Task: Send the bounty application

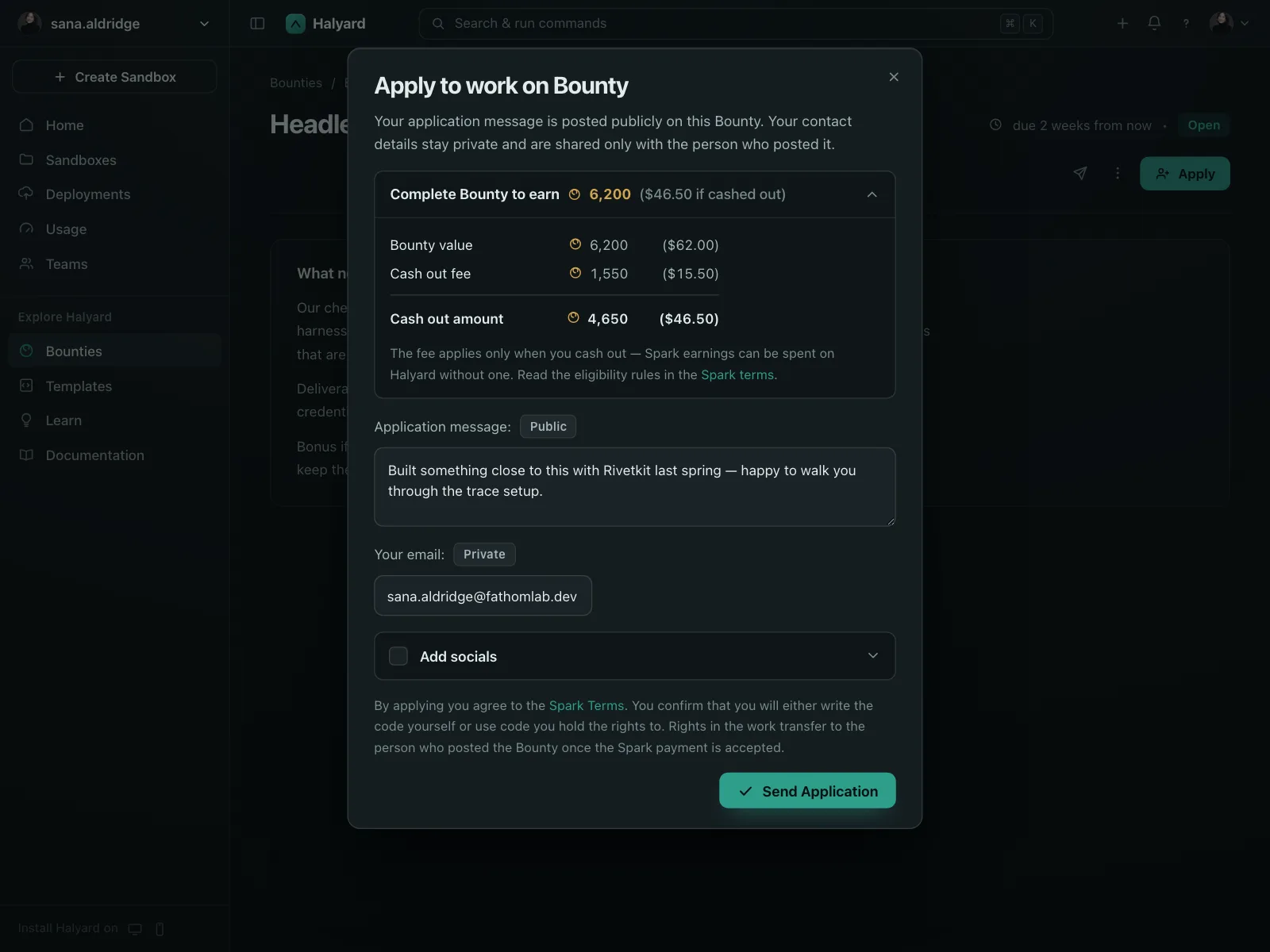Action: (x=807, y=791)
